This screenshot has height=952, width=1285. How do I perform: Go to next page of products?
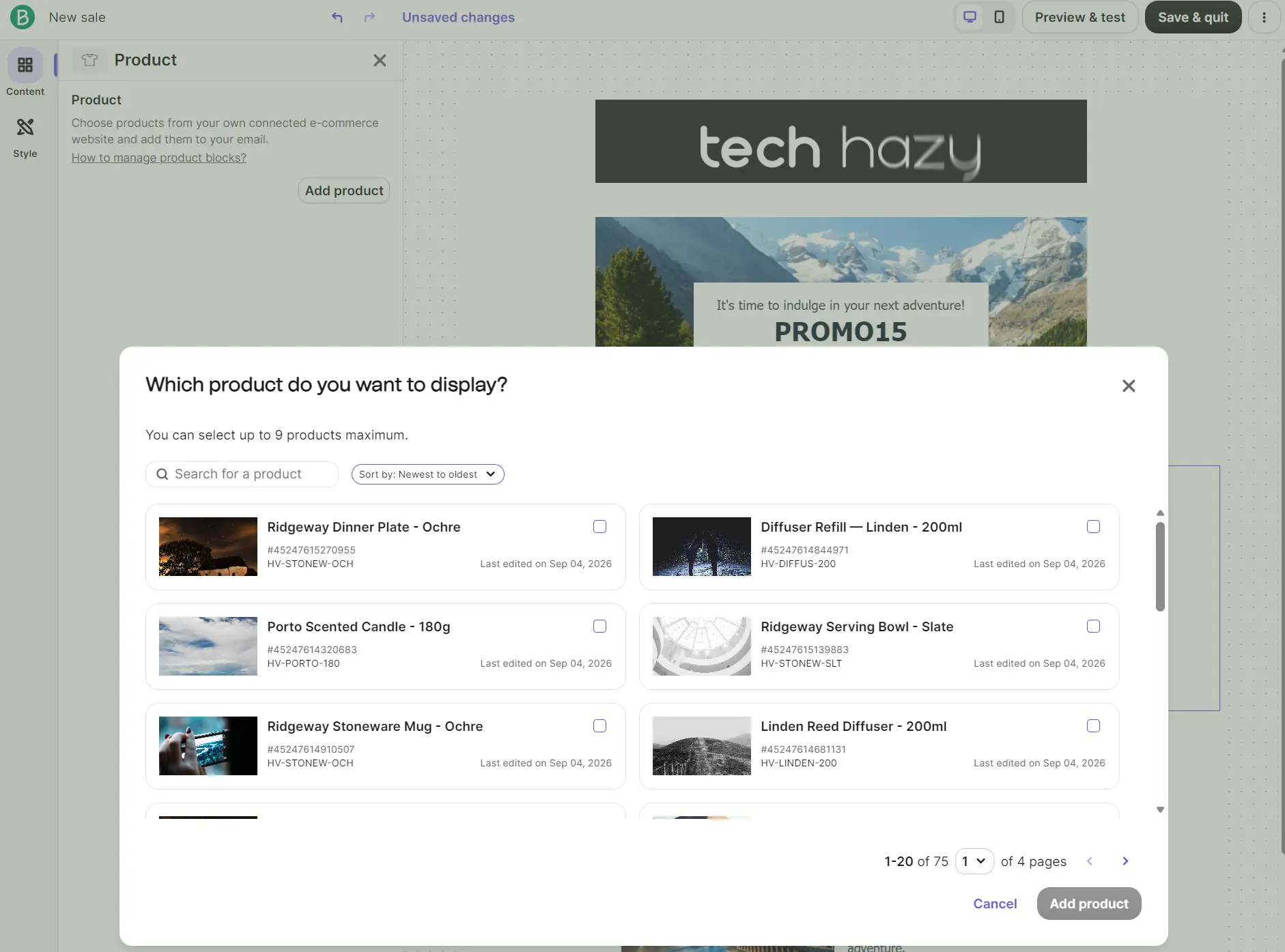(x=1125, y=861)
